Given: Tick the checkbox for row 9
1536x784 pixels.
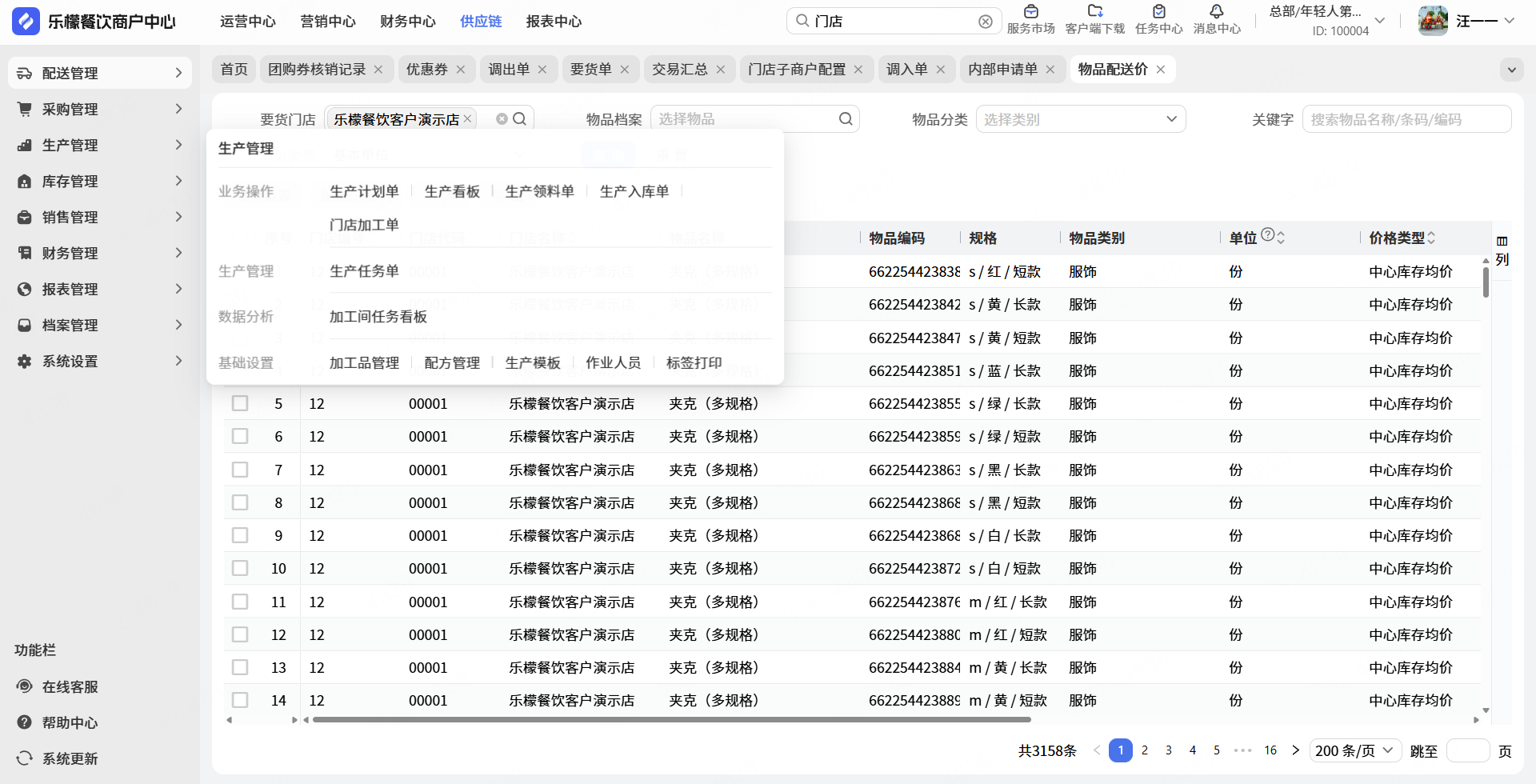Looking at the screenshot, I should coord(240,535).
